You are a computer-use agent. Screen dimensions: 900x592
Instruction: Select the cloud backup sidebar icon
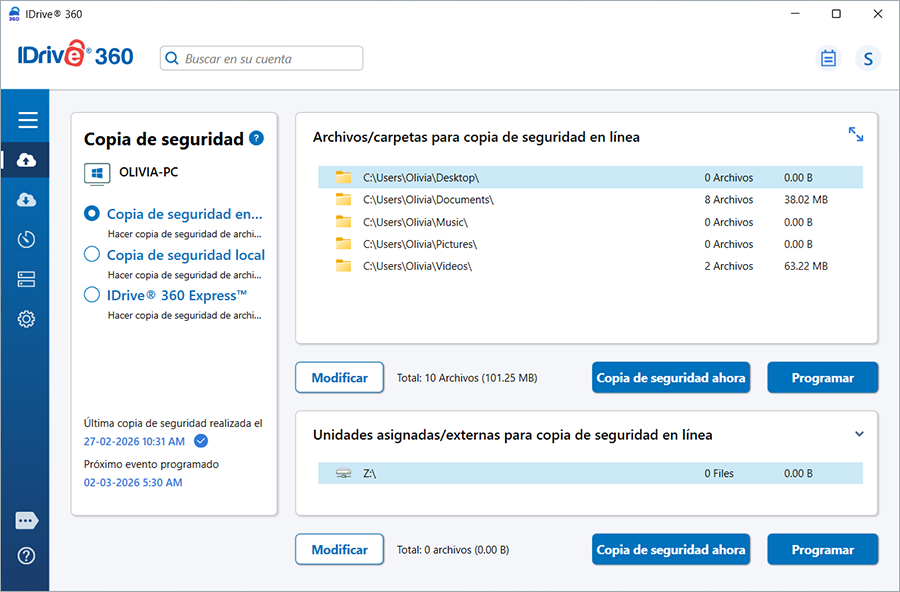tap(27, 160)
